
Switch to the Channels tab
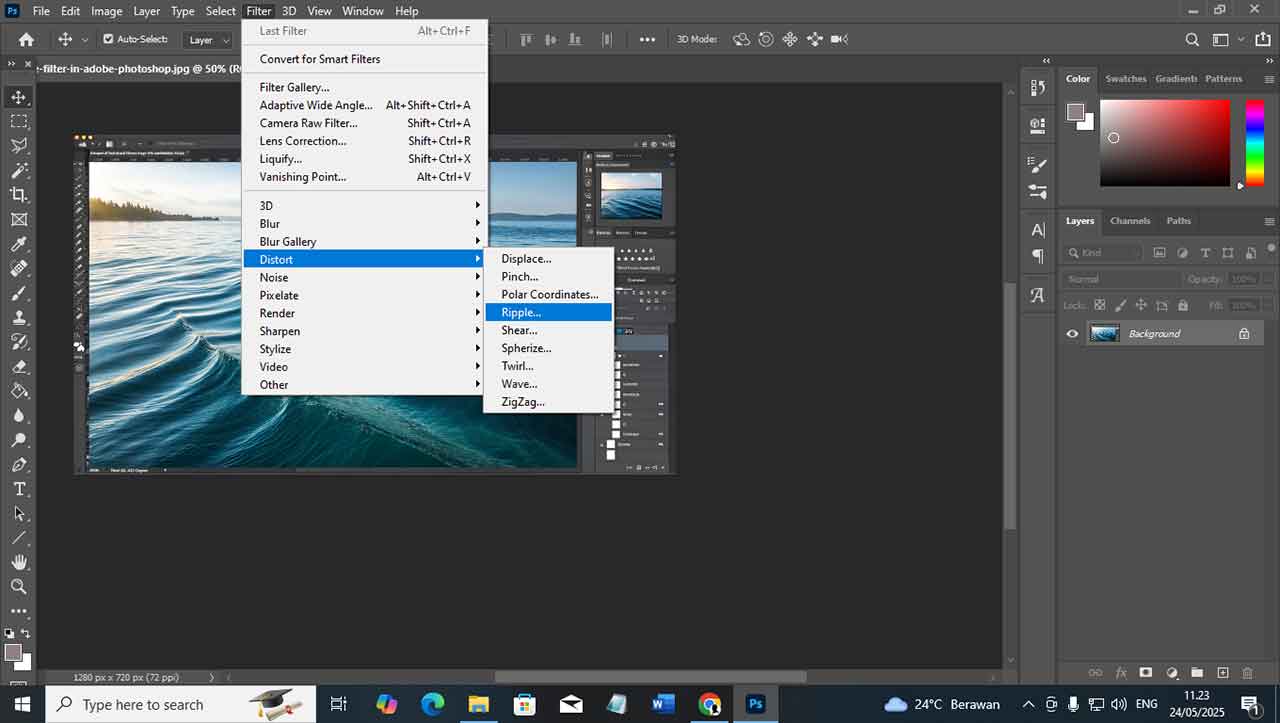point(1130,221)
